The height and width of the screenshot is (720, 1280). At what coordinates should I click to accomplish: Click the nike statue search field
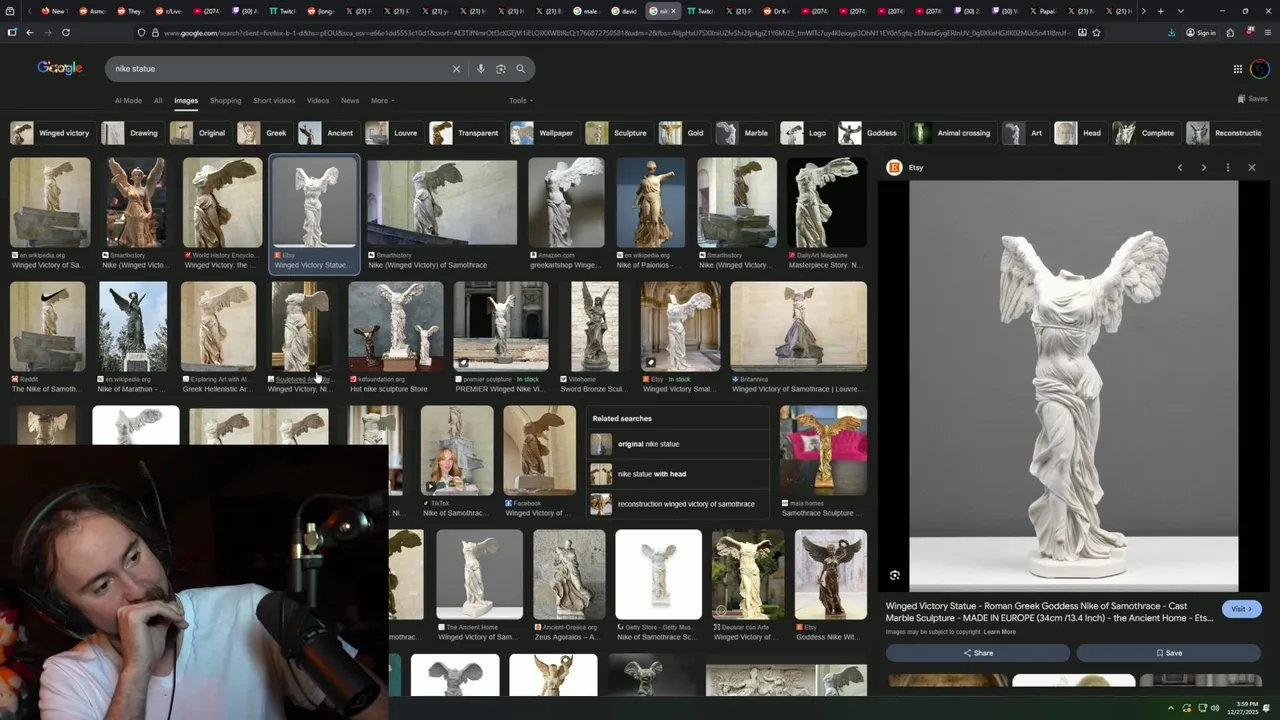[x=280, y=69]
